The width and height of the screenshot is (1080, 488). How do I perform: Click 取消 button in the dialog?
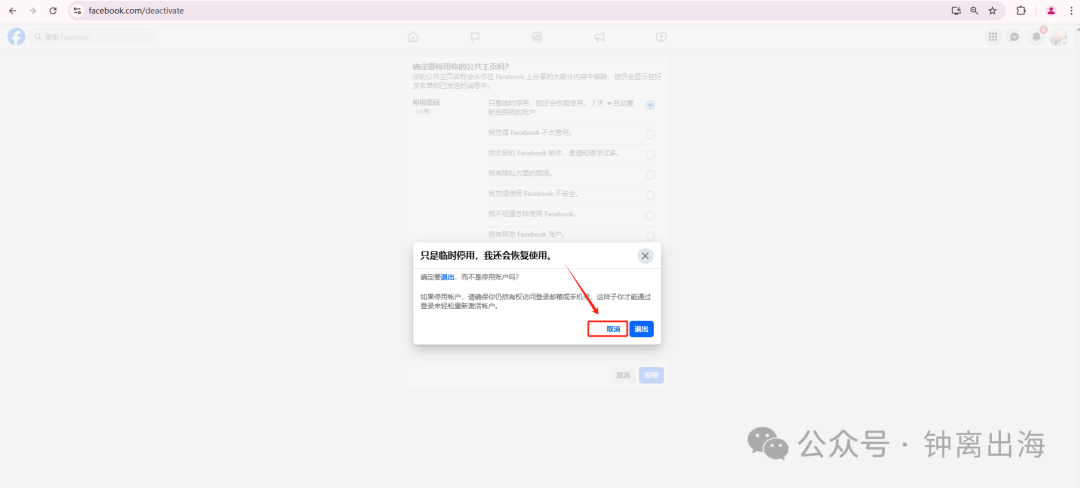608,329
